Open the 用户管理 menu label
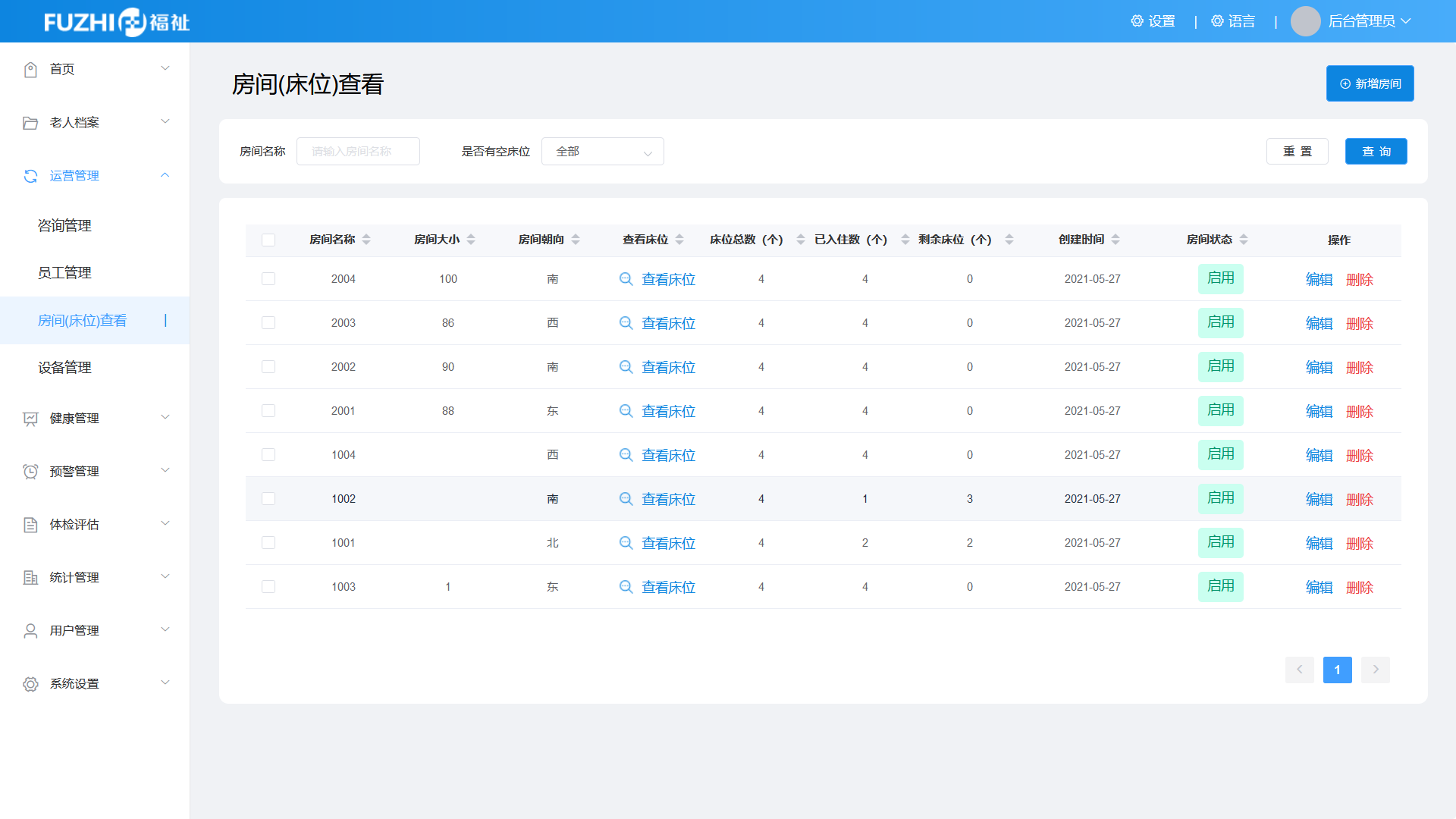This screenshot has width=1456, height=819. click(74, 631)
